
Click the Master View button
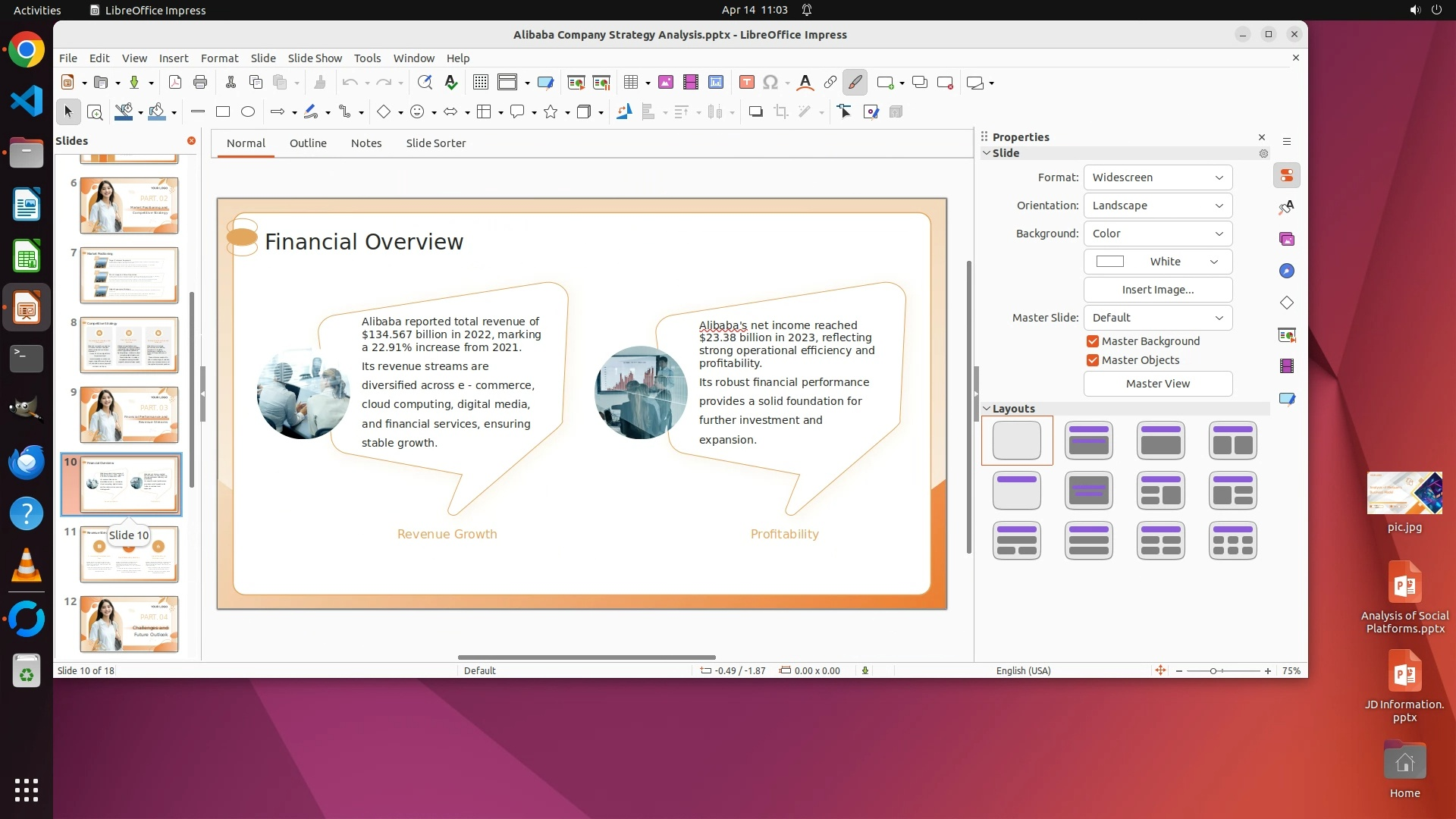click(x=1157, y=384)
